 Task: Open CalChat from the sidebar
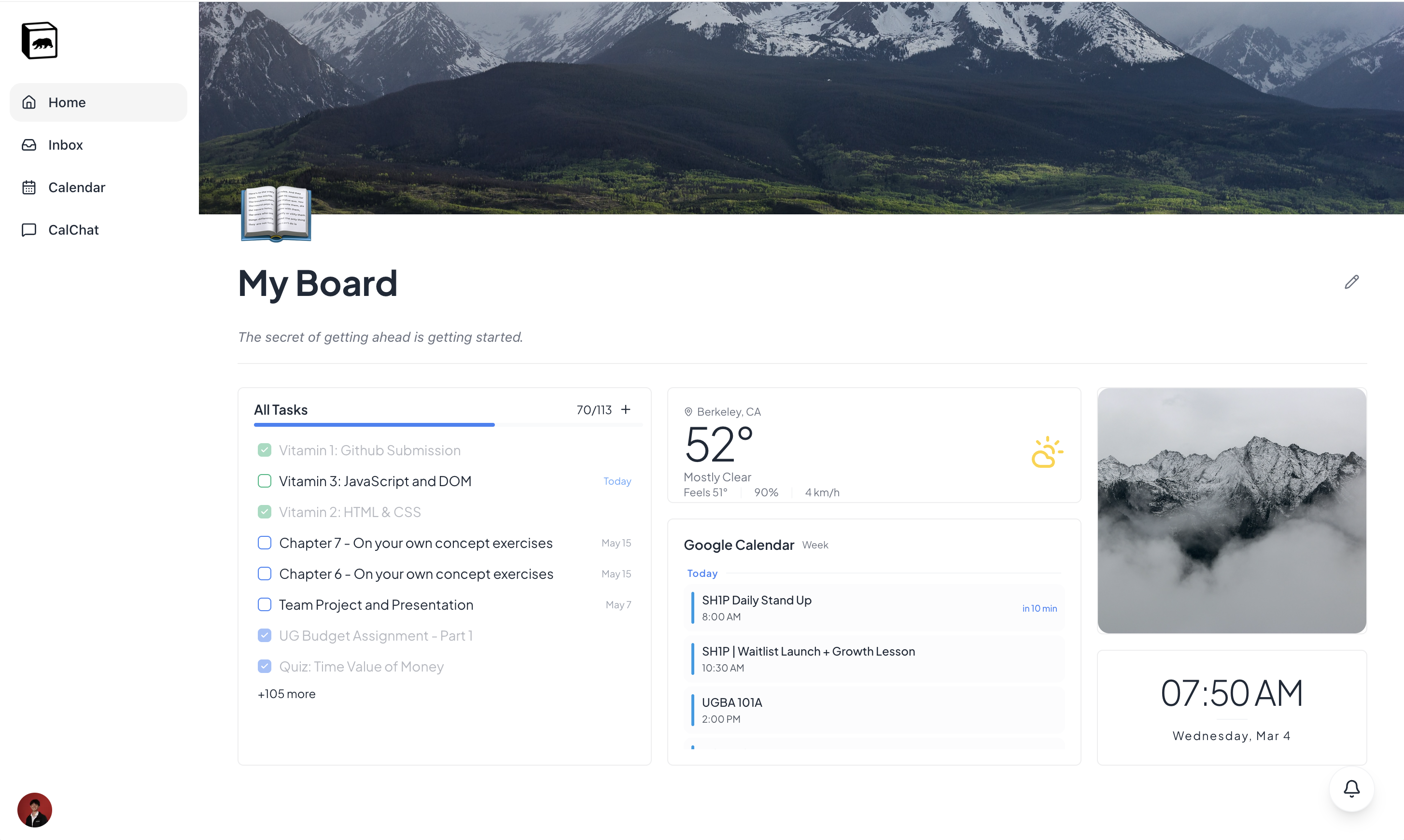pyautogui.click(x=73, y=230)
